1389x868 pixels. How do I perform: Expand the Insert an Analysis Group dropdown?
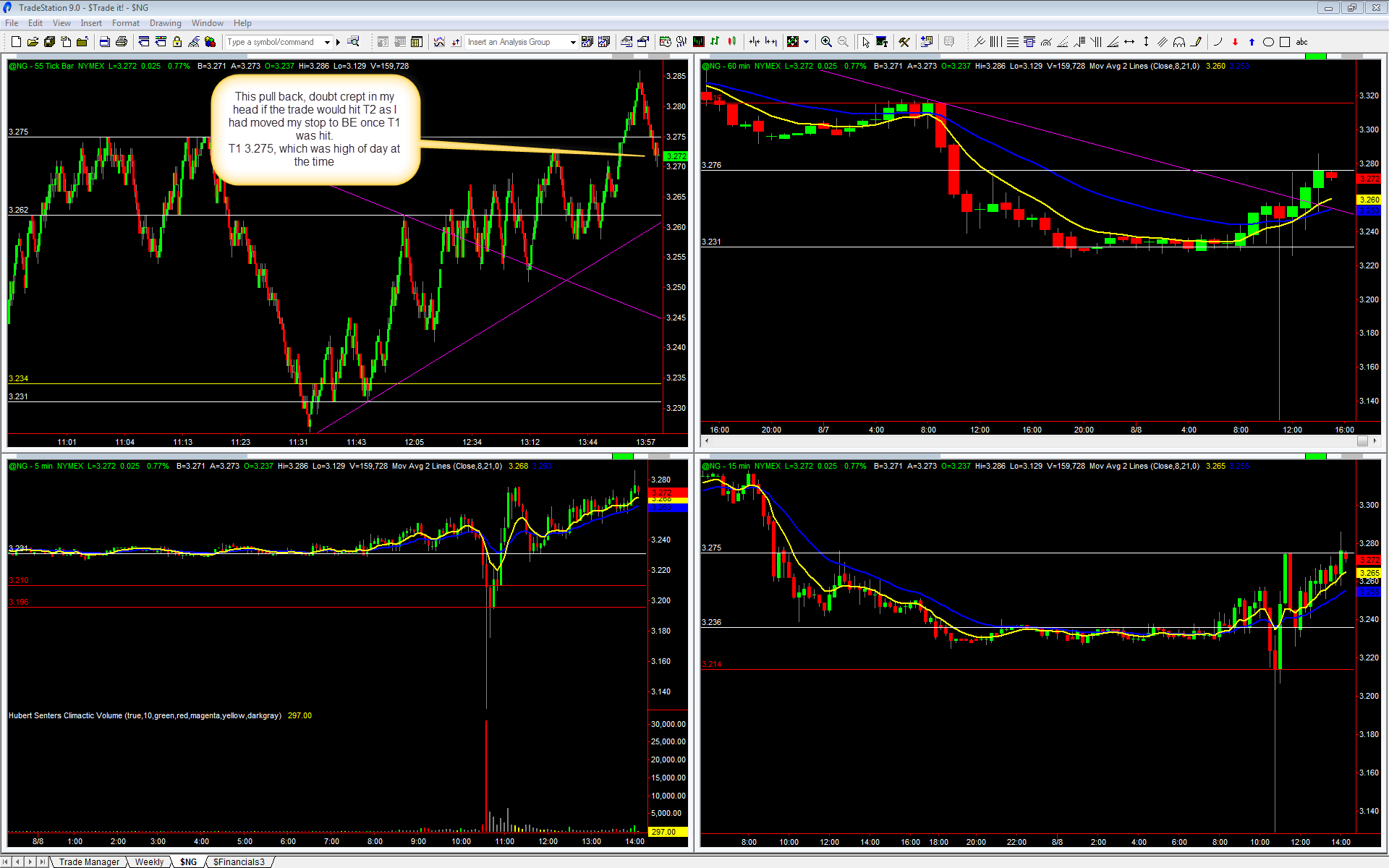pyautogui.click(x=573, y=42)
